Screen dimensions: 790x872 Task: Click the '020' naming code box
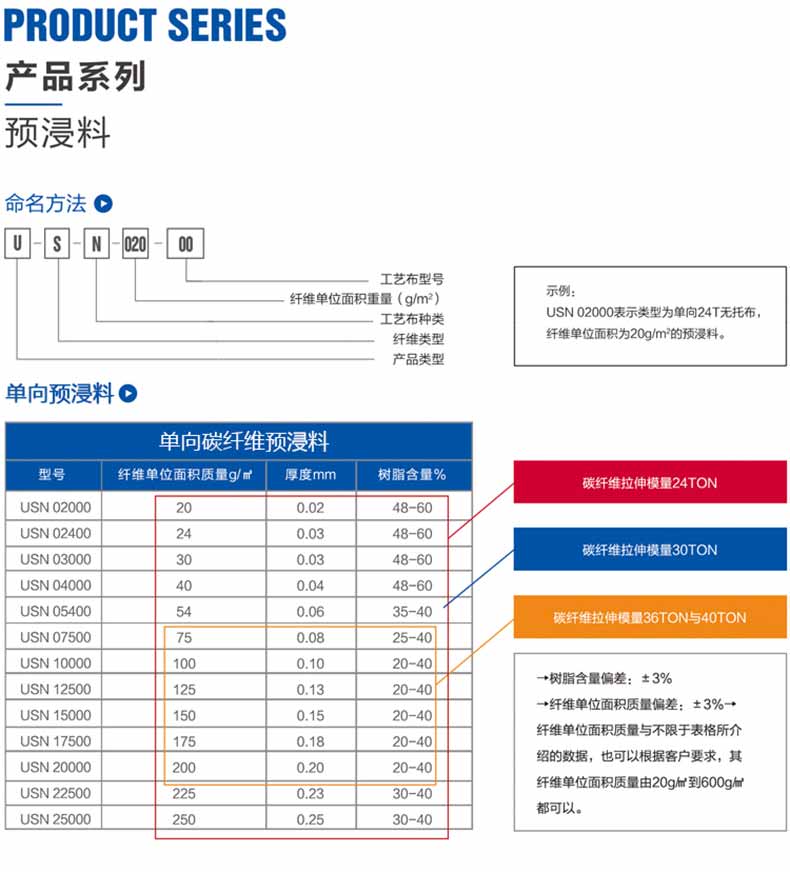pyautogui.click(x=135, y=244)
